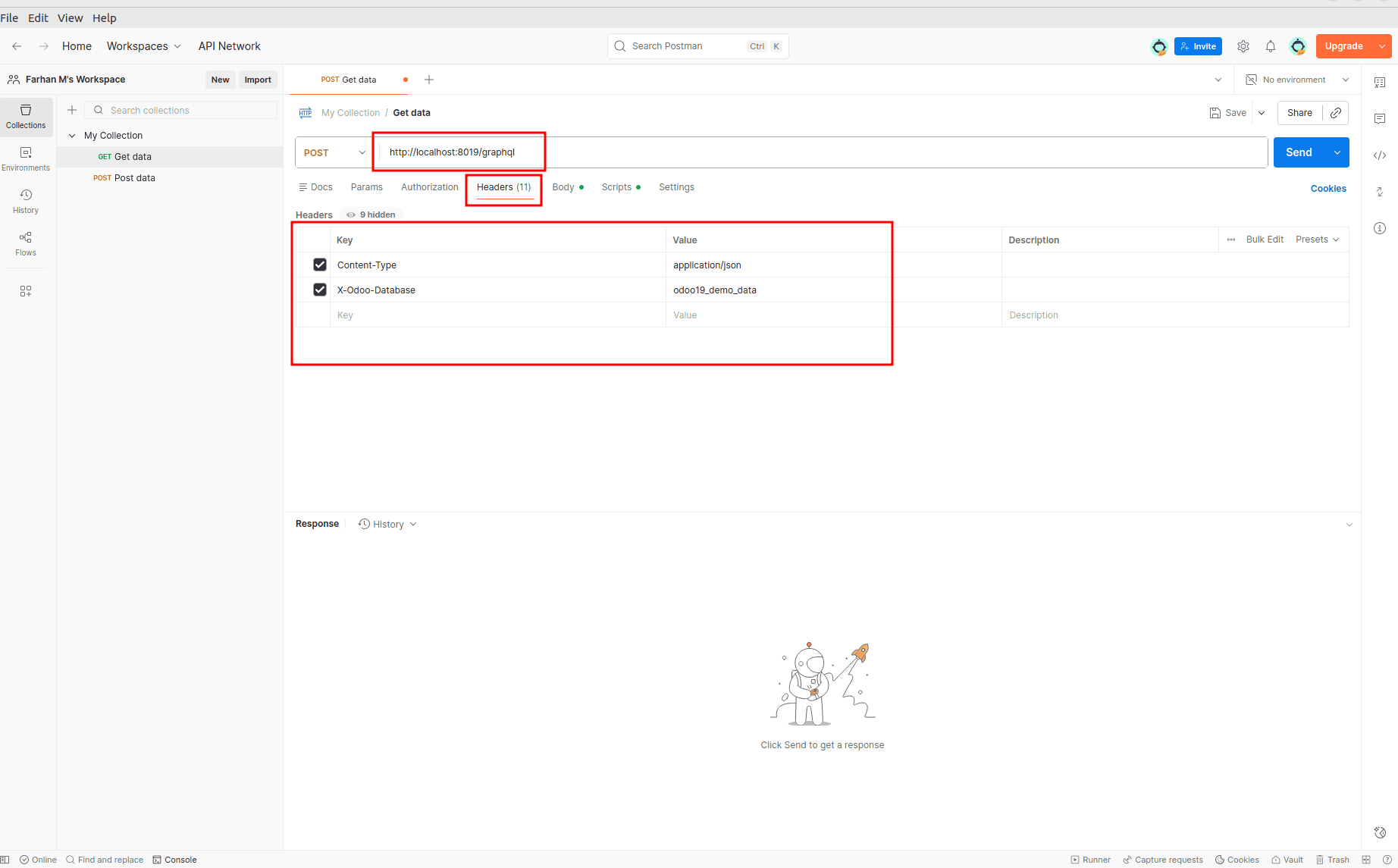Open the Save options dropdown arrow

coord(1262,113)
